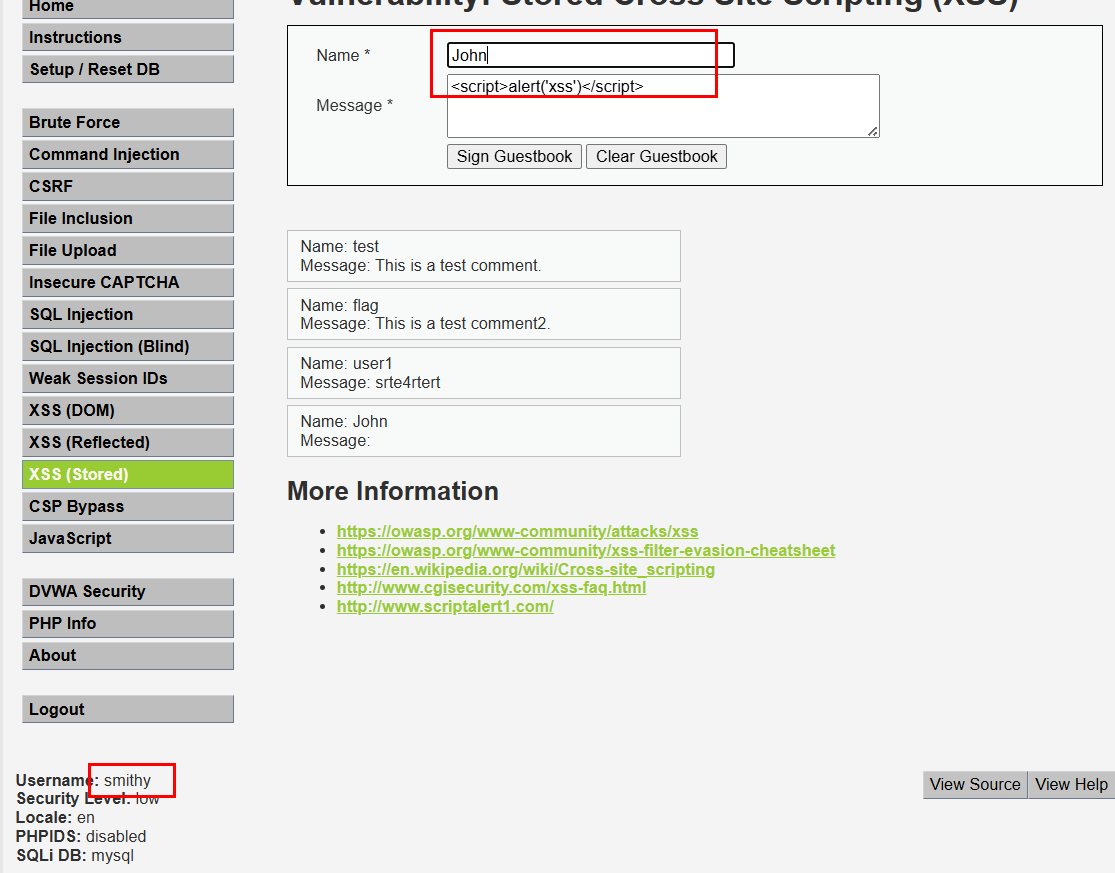1115x873 pixels.
Task: Click guestbook entry 'Name: test'
Action: (x=339, y=247)
